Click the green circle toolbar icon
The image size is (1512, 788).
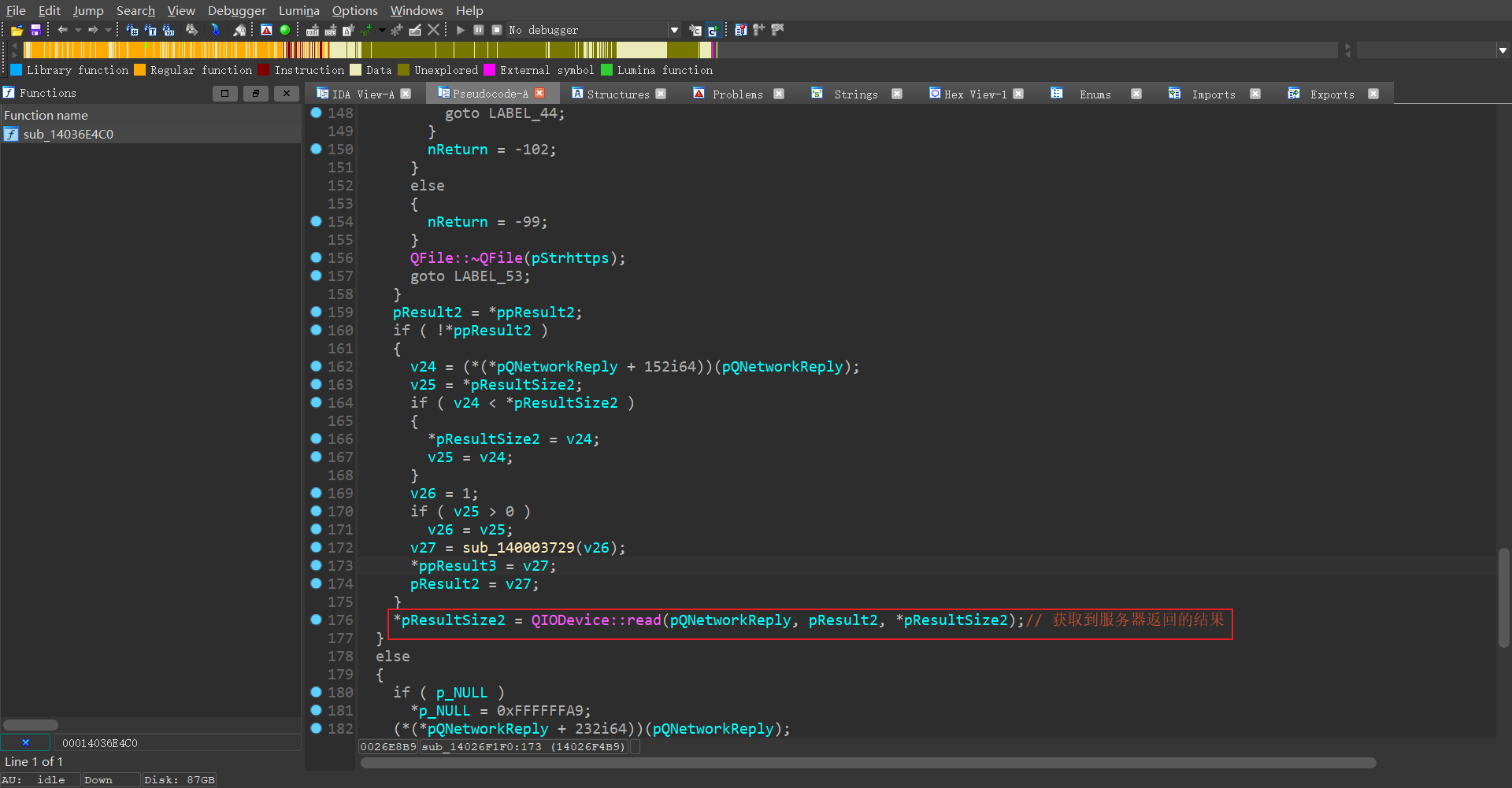click(x=285, y=30)
